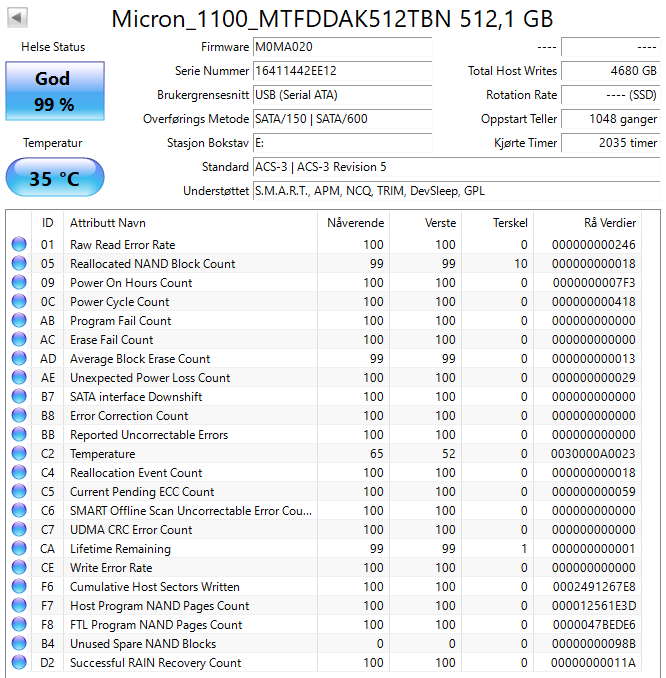The height and width of the screenshot is (678, 666).
Task: Click status icon for Reallocated NAND Block Count
Action: click(x=19, y=264)
